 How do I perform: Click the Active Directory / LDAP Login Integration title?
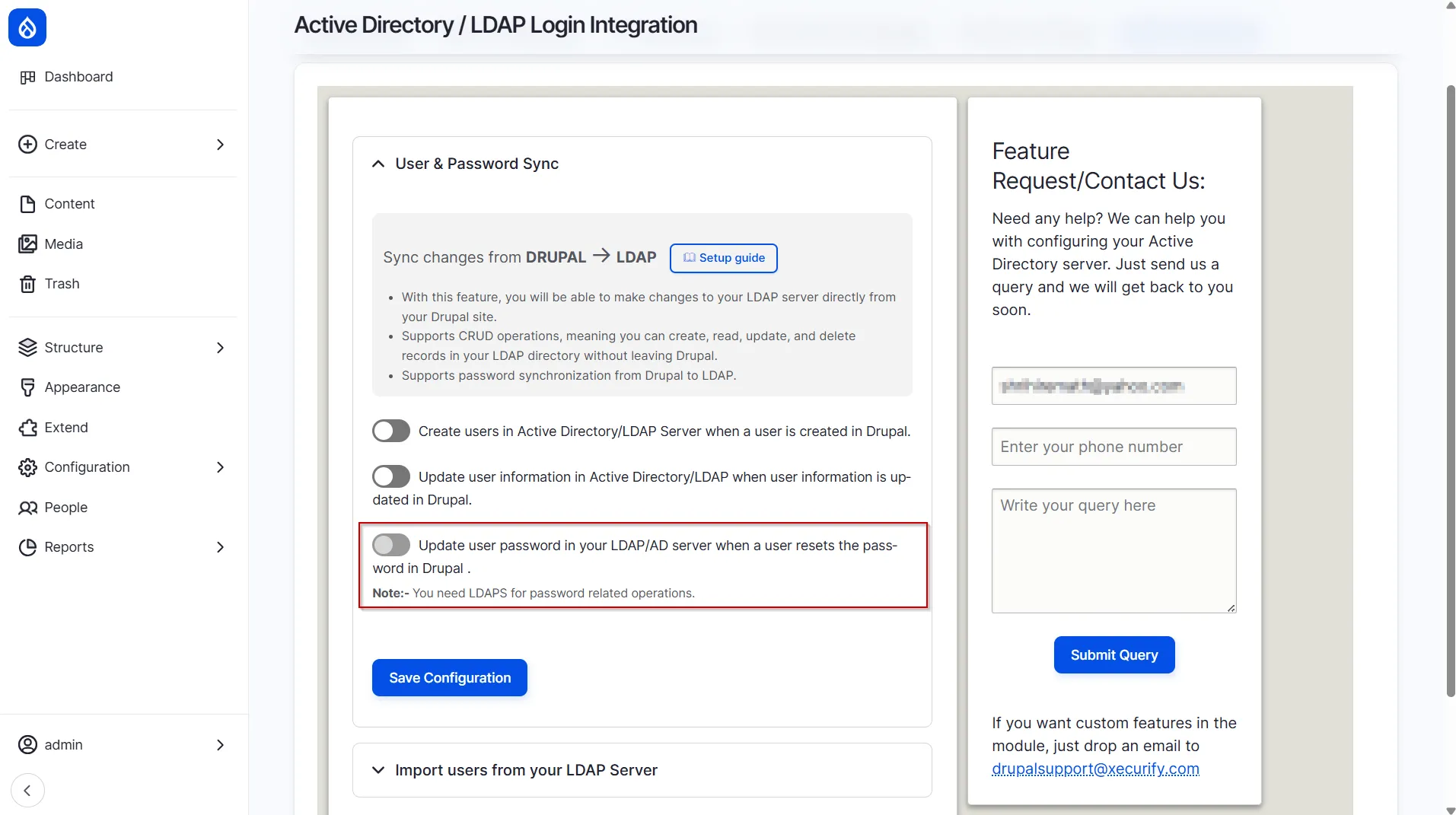click(x=495, y=25)
